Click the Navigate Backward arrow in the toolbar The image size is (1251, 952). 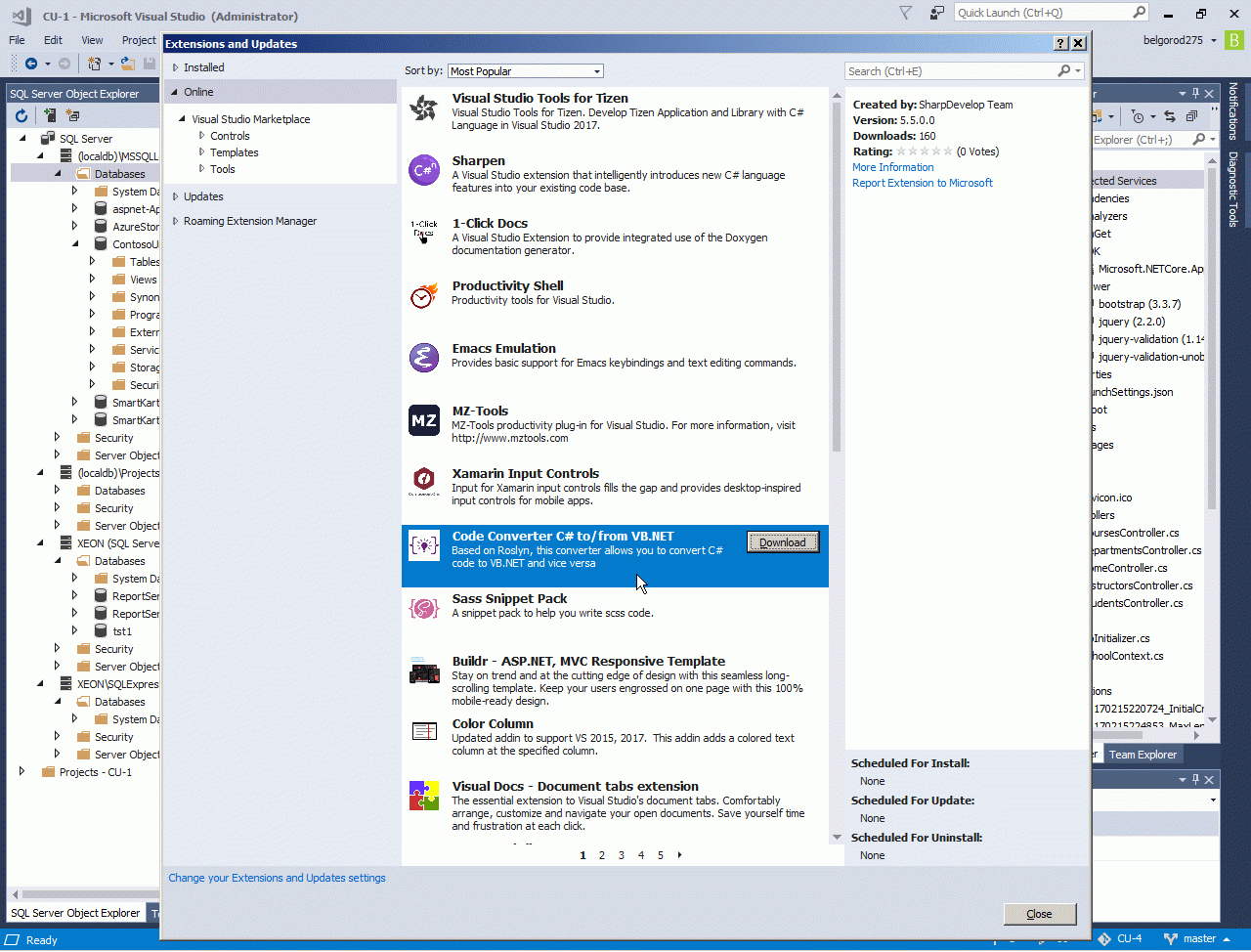[31, 64]
